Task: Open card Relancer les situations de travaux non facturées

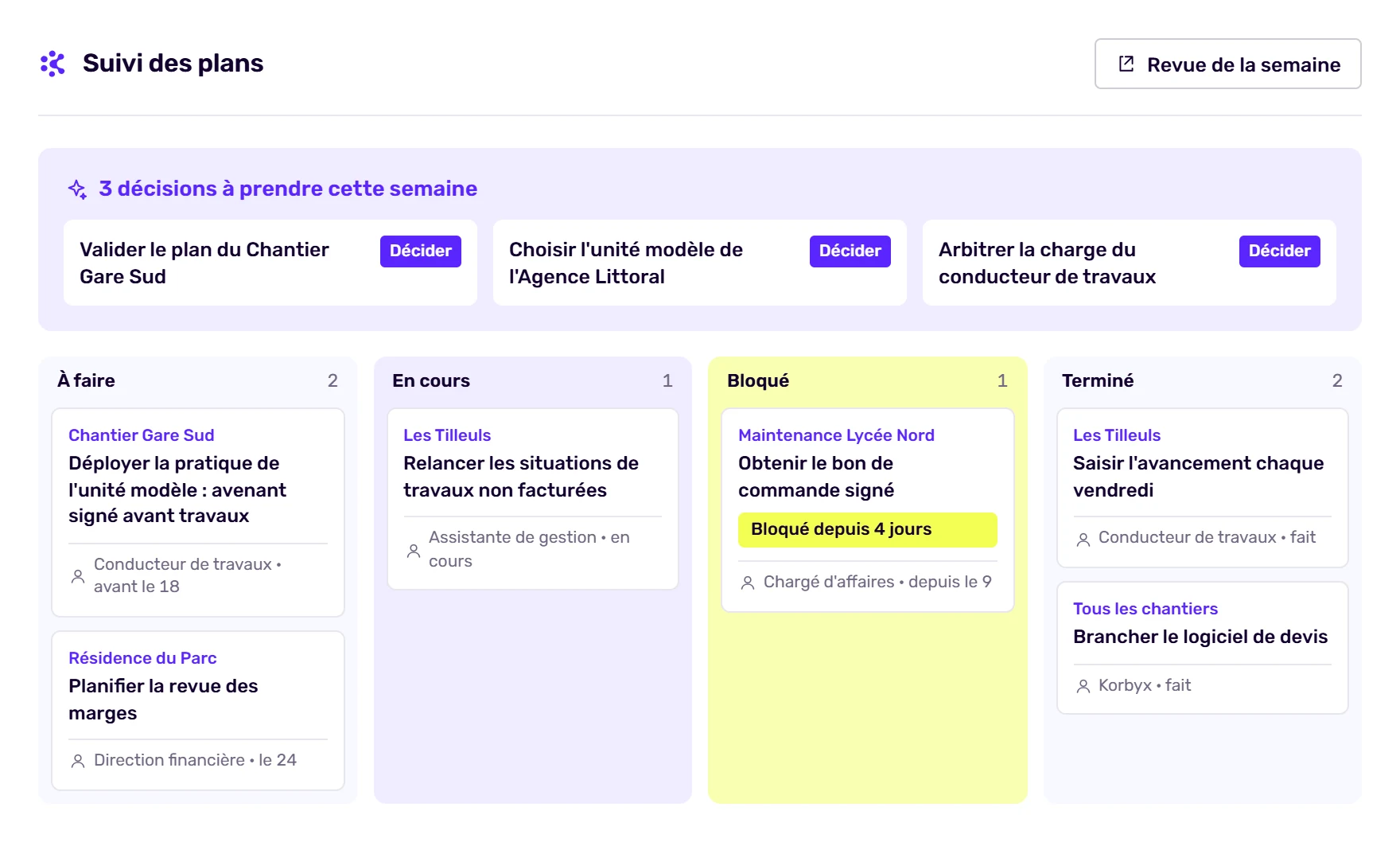Action: pyautogui.click(x=533, y=499)
